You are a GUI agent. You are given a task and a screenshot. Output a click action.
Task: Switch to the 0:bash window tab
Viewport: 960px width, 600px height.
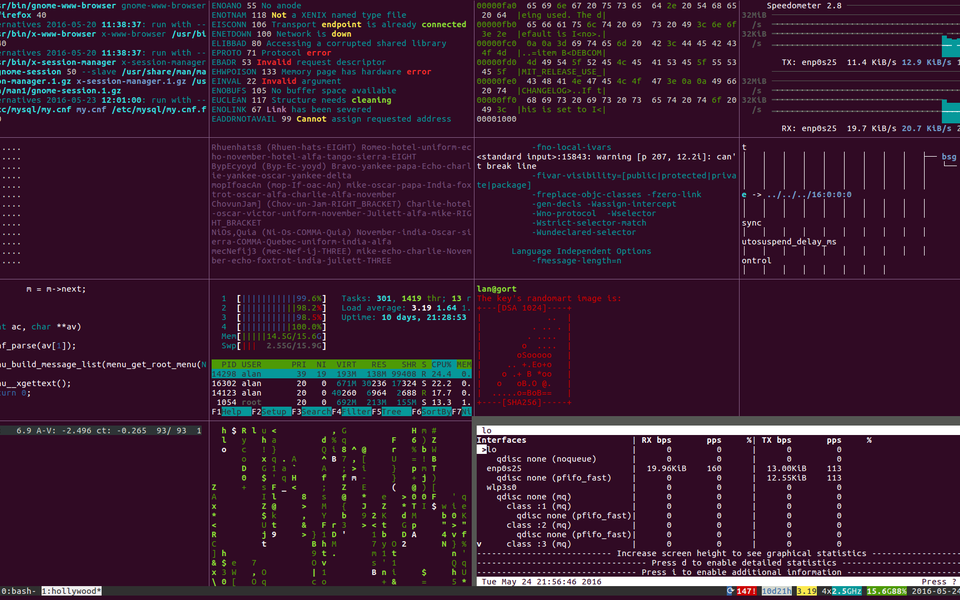[19, 592]
